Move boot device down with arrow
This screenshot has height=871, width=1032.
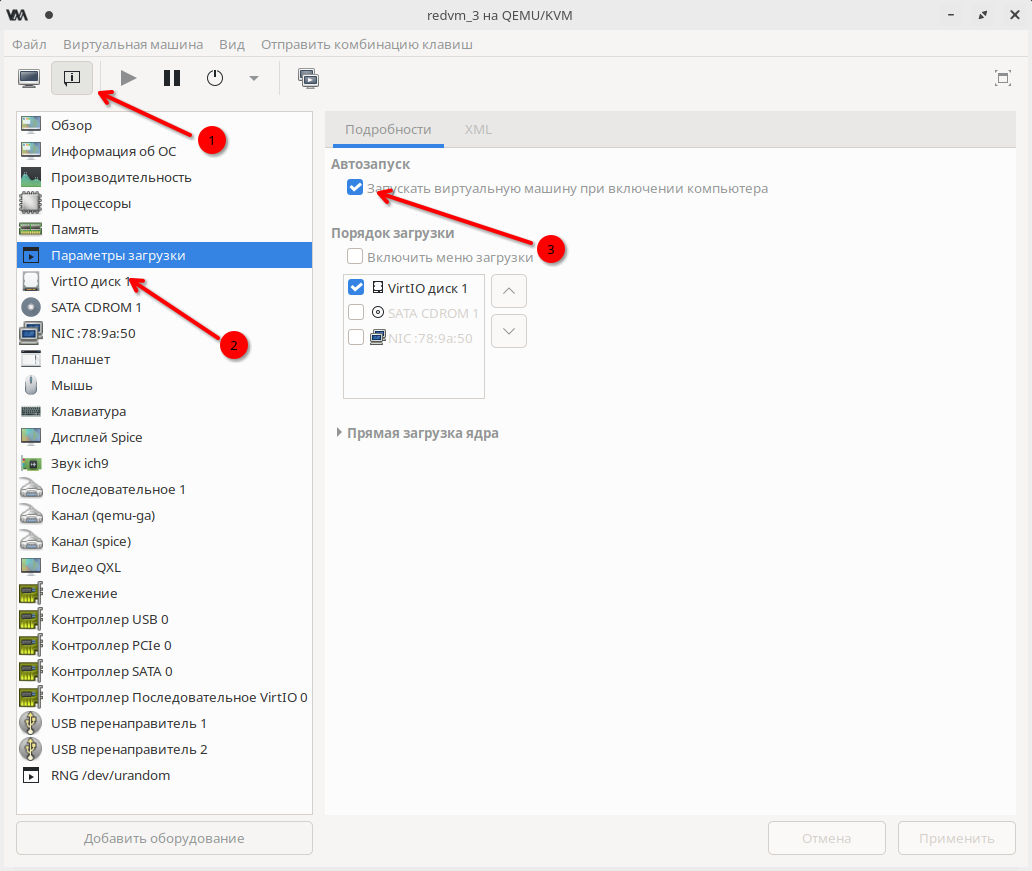[x=509, y=330]
